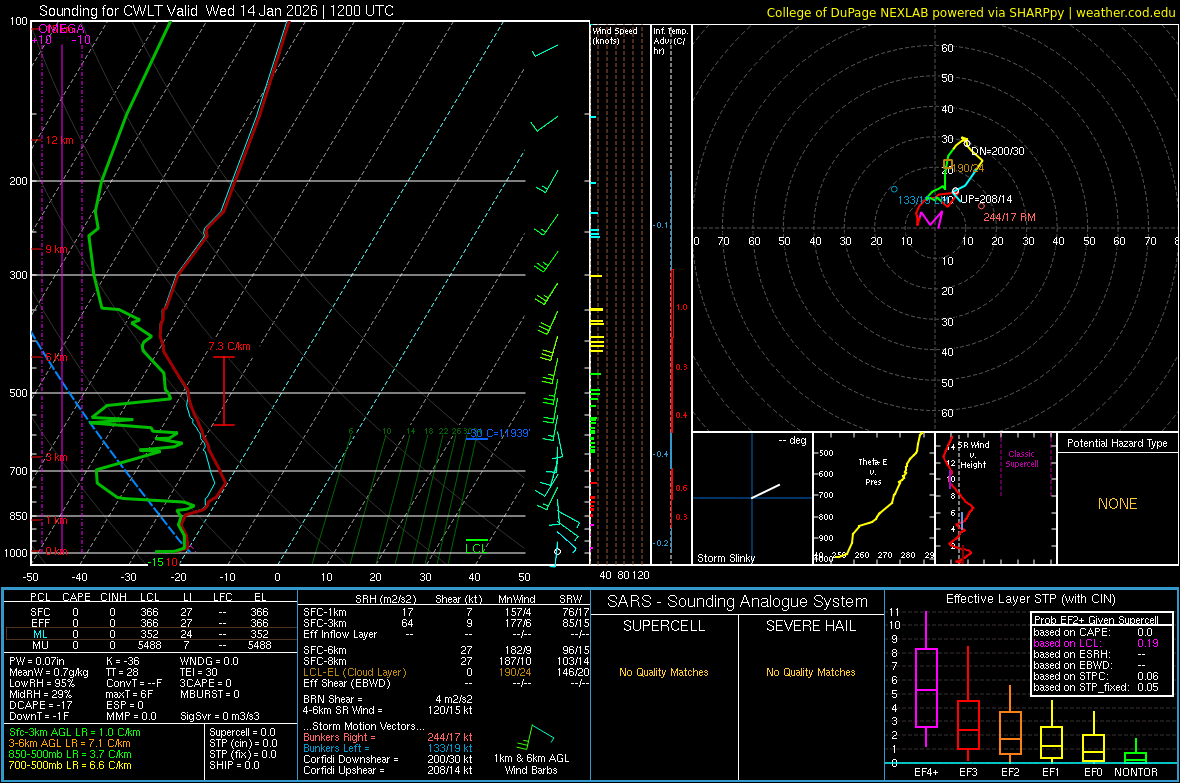
Task: Click the Bunkers Left storm motion line
Action: click(x=388, y=748)
